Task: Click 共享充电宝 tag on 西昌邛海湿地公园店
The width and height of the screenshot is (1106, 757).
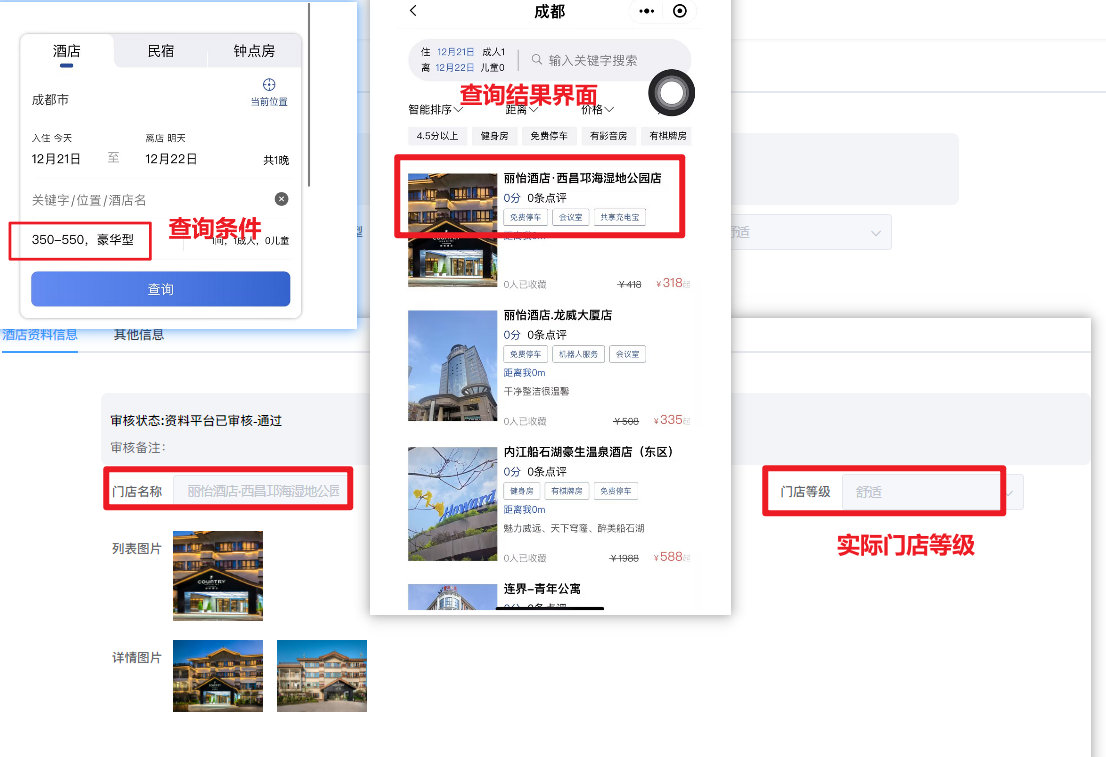Action: [x=619, y=217]
